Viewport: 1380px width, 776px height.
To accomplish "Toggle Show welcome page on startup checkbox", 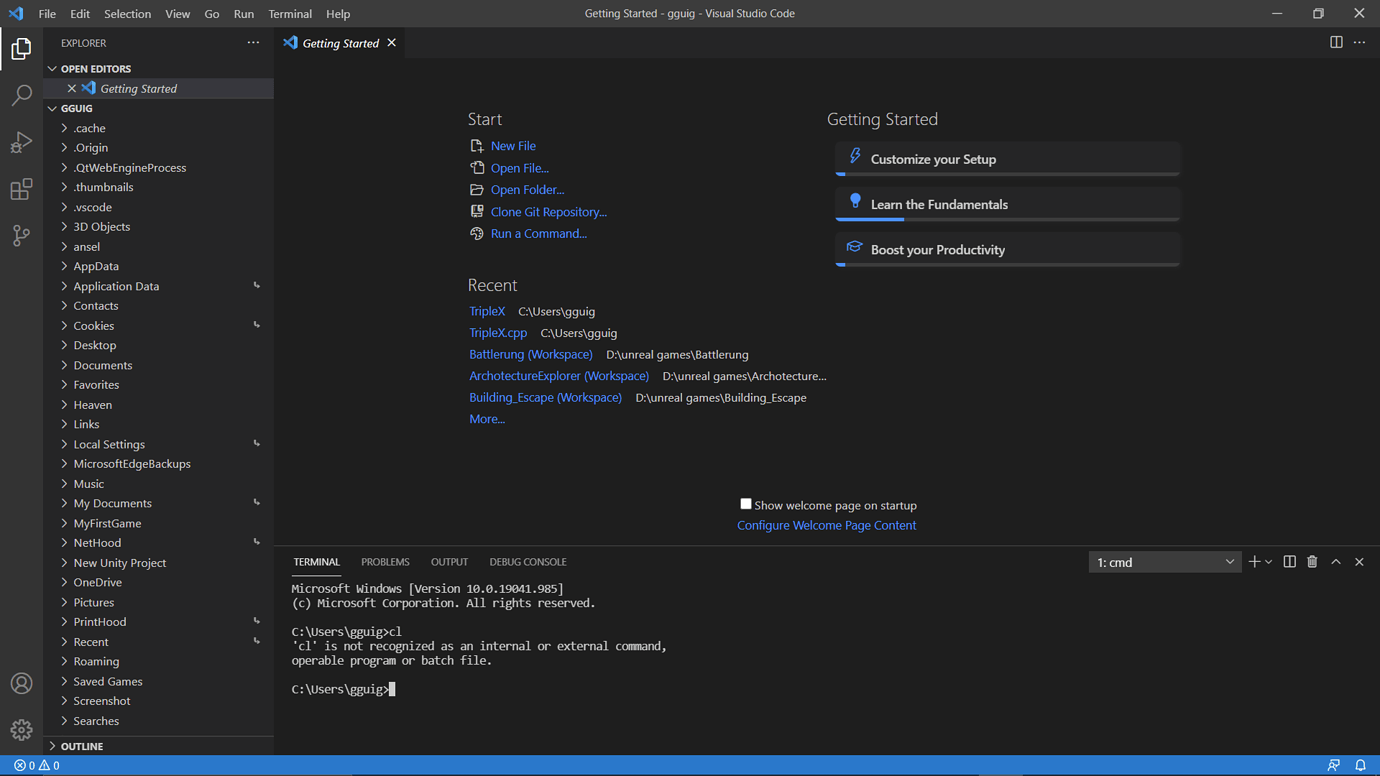I will (x=746, y=504).
